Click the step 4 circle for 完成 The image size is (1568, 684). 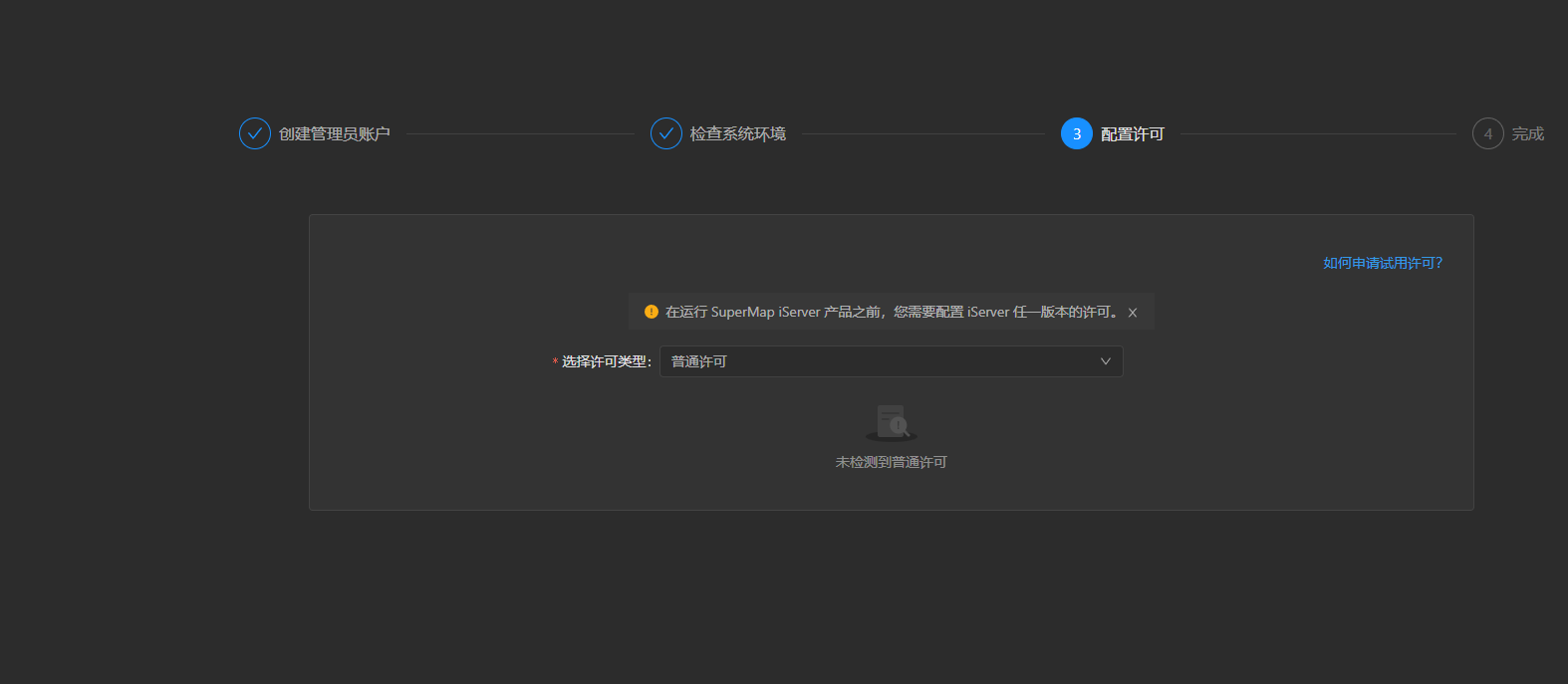point(1488,133)
